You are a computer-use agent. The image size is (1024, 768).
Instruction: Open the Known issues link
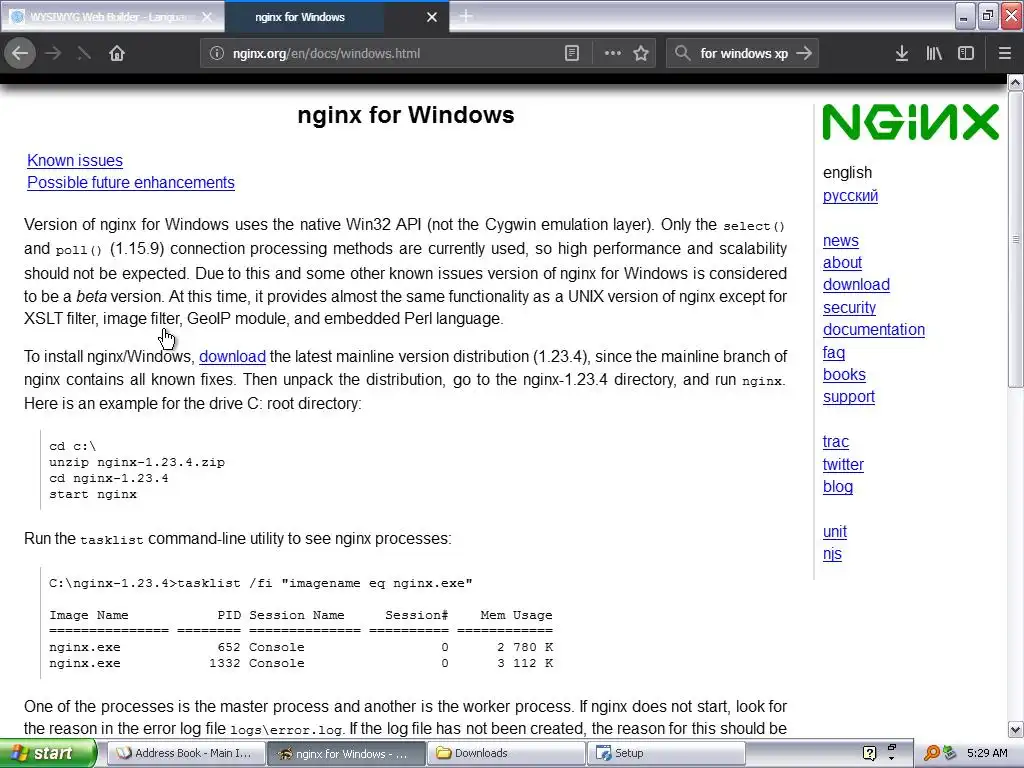[x=75, y=161]
